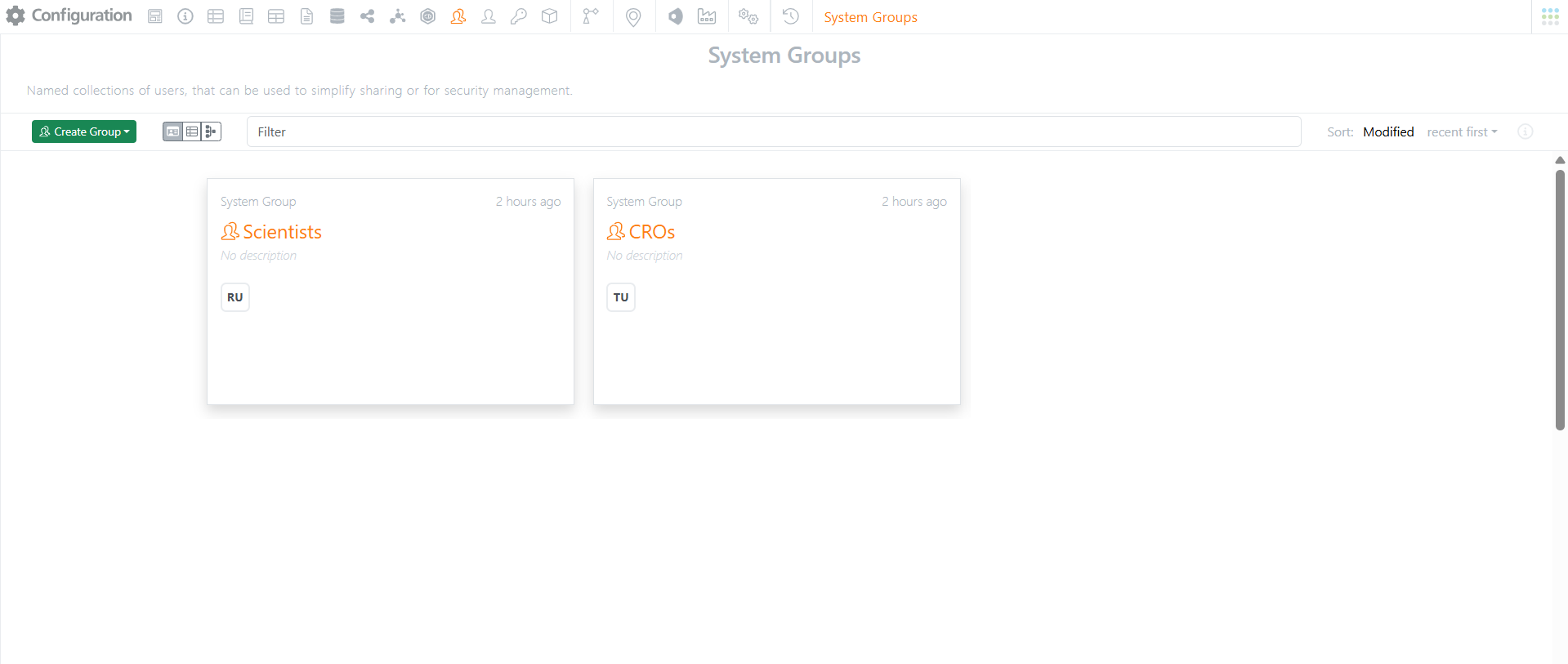This screenshot has width=1568, height=664.
Task: Click the CROs group icon
Action: [616, 232]
